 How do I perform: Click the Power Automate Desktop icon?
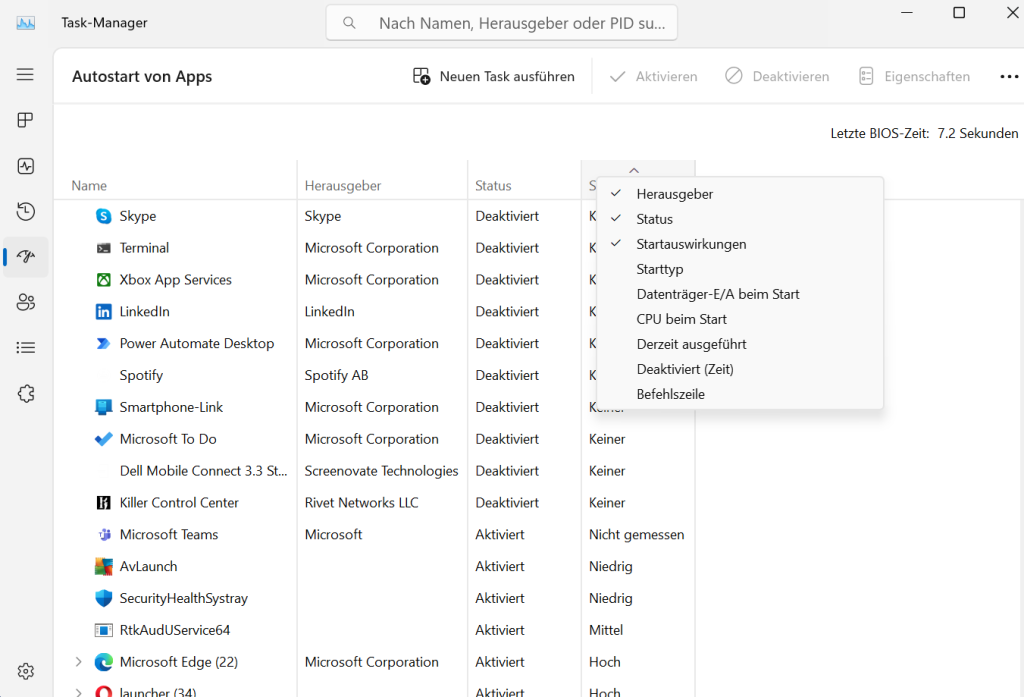pos(103,344)
